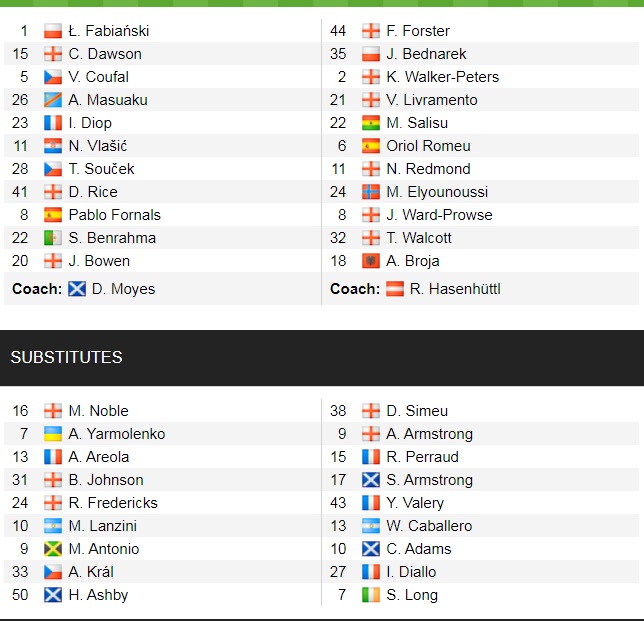Screen dimensions: 644x621
Task: Click substitute M. Lanzini's name
Action: 103,526
